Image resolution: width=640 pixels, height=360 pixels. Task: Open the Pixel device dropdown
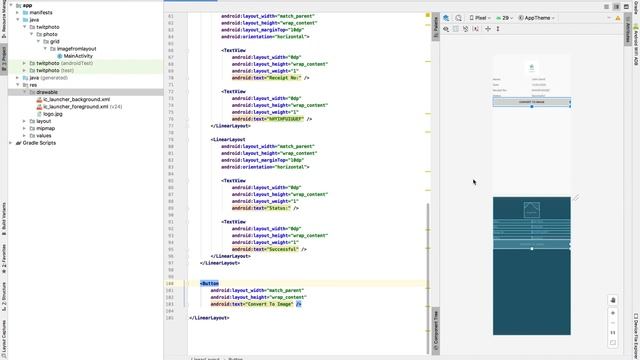coord(480,18)
